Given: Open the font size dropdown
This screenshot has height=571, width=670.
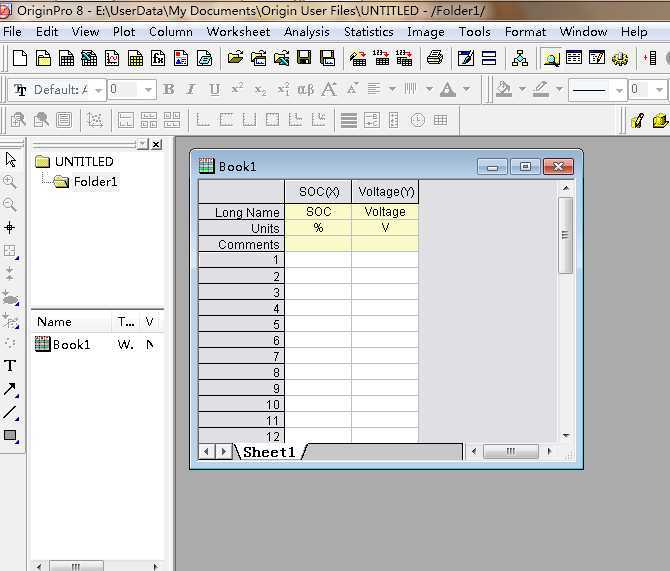Looking at the screenshot, I should [148, 90].
